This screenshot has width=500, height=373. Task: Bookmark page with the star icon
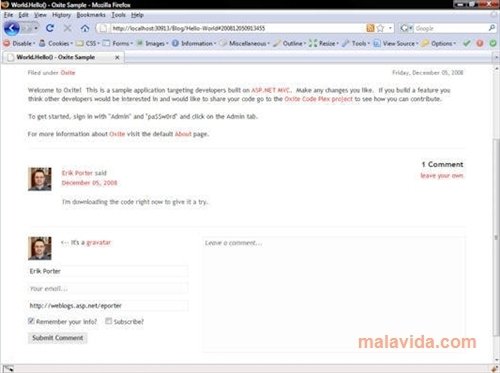point(380,28)
